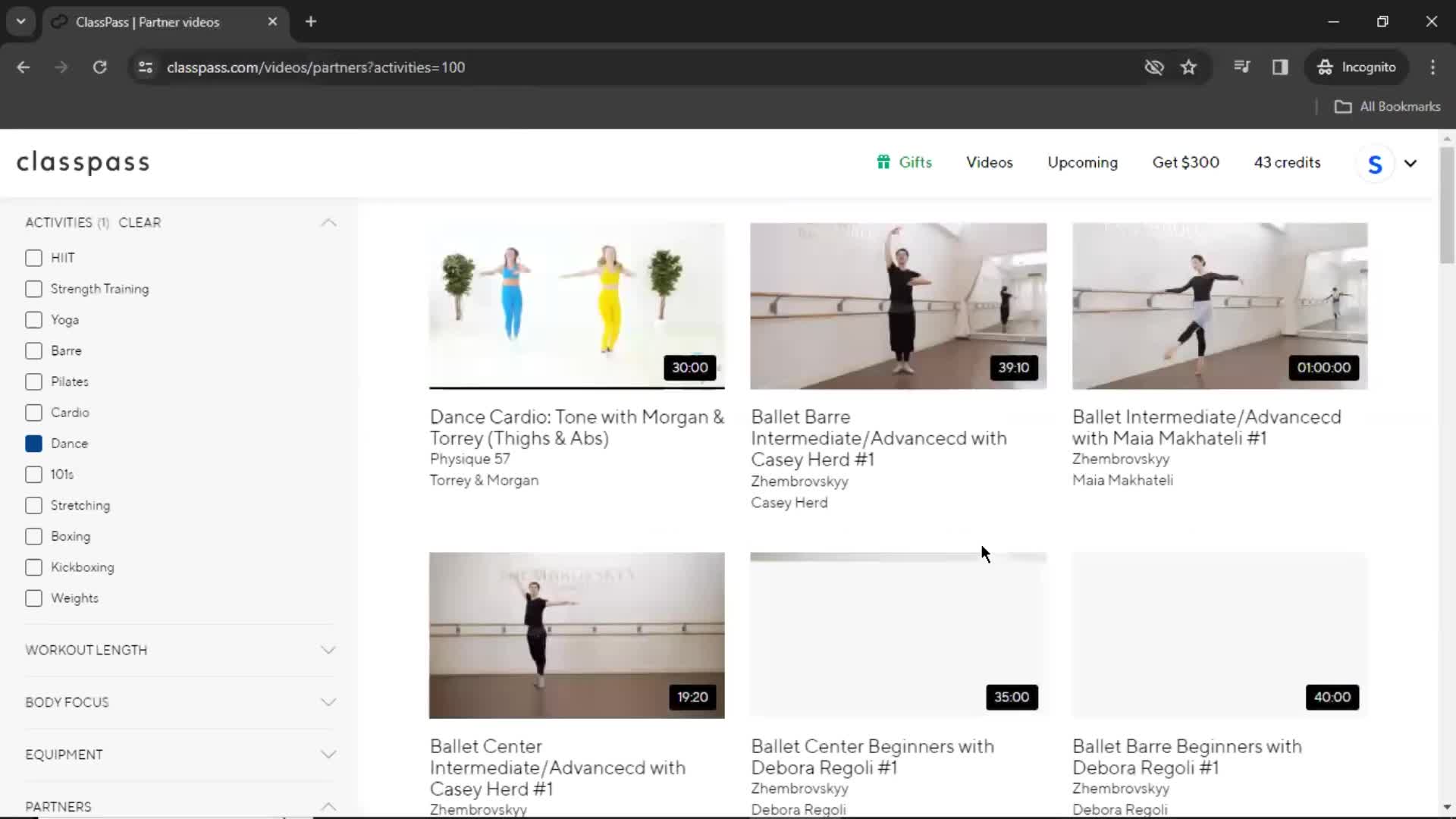This screenshot has height=819, width=1456.
Task: Enable the Yoga activity filter
Action: coord(33,319)
